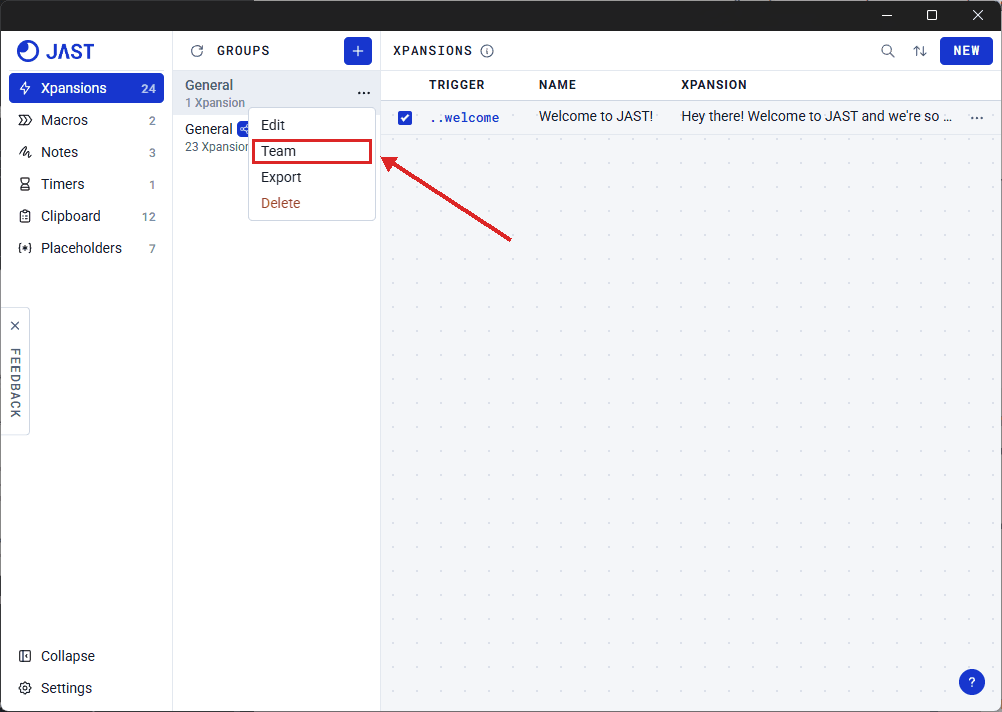This screenshot has height=712, width=1002.
Task: Choose Export from the context menu
Action: 311,177
